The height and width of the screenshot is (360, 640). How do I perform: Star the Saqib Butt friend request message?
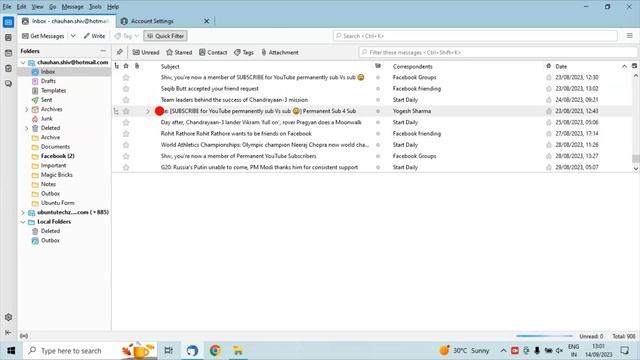click(126, 89)
